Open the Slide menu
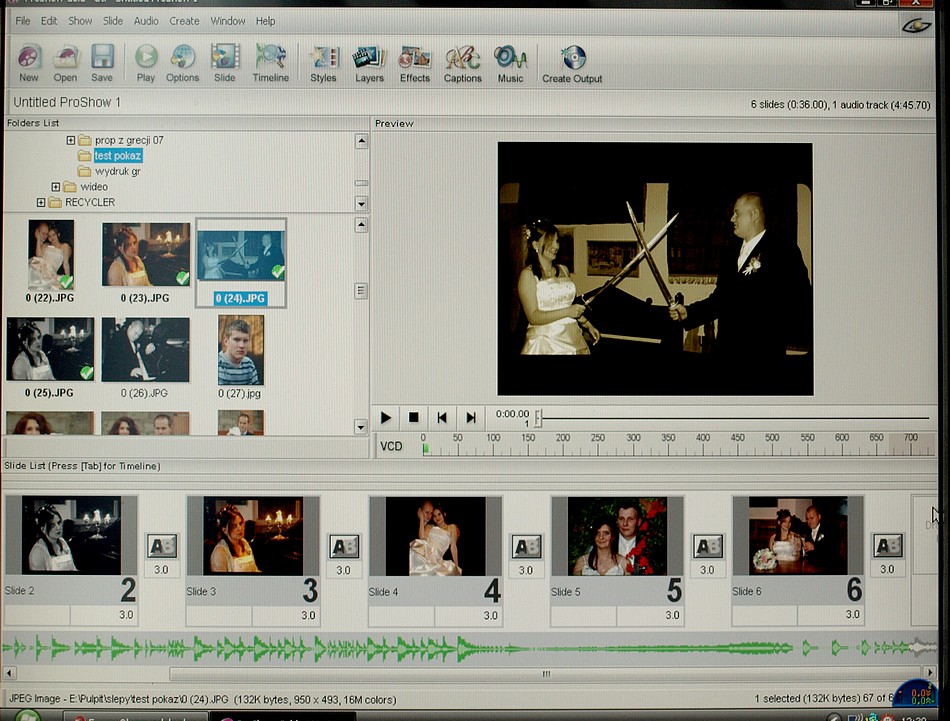950x721 pixels. tap(113, 21)
